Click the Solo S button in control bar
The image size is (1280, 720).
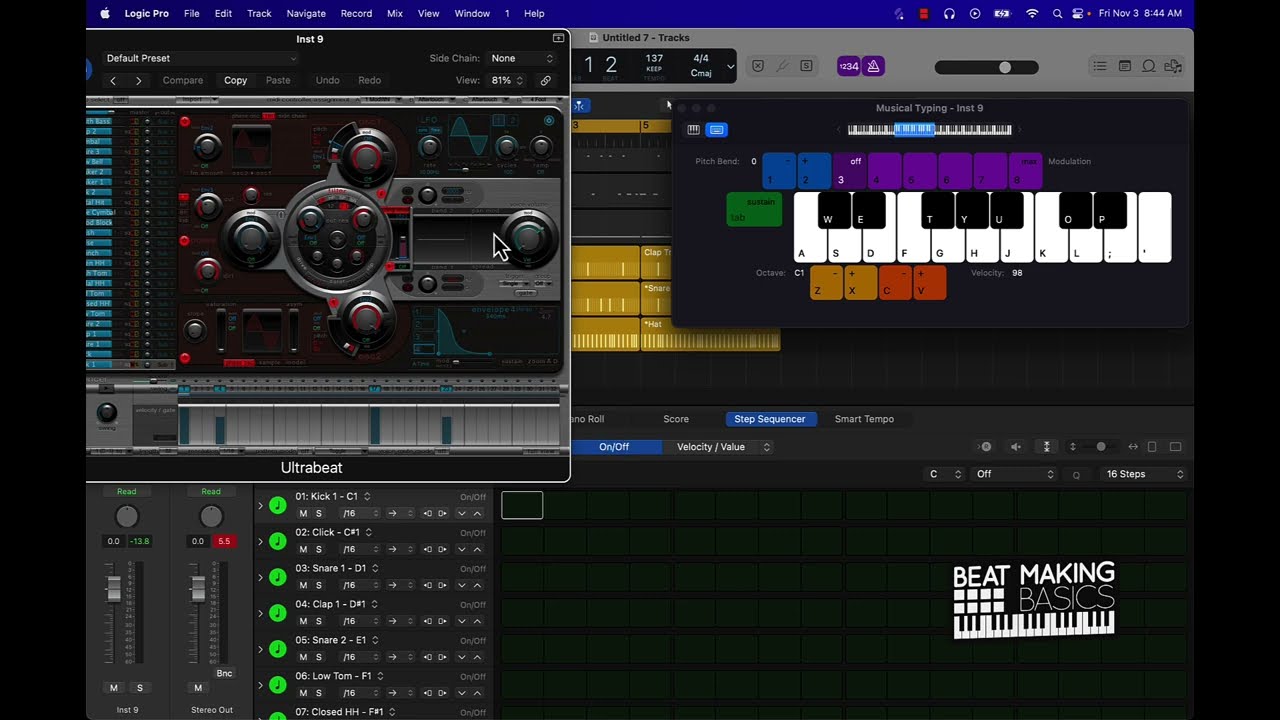click(x=806, y=66)
